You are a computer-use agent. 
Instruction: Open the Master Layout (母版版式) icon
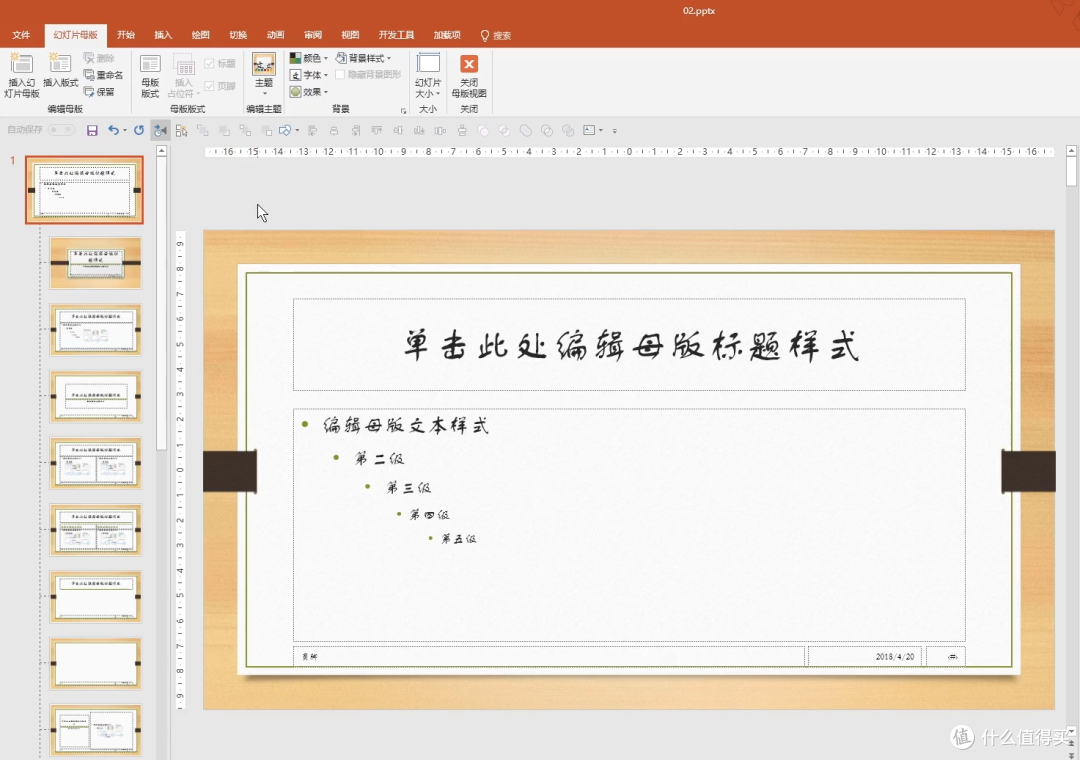(x=150, y=64)
